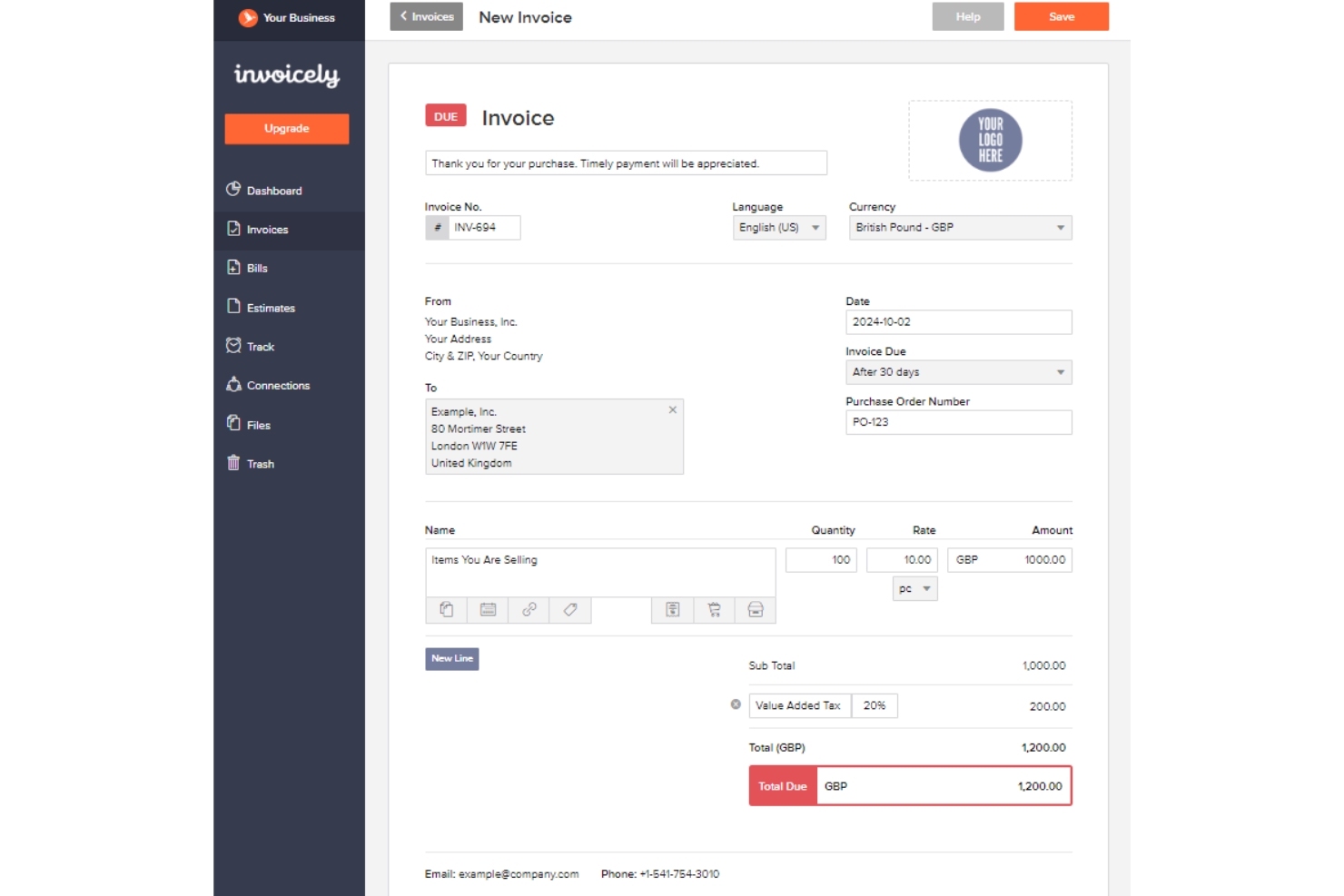Viewport: 1344px width, 896px height.
Task: Open the Language dropdown
Action: pyautogui.click(x=778, y=227)
